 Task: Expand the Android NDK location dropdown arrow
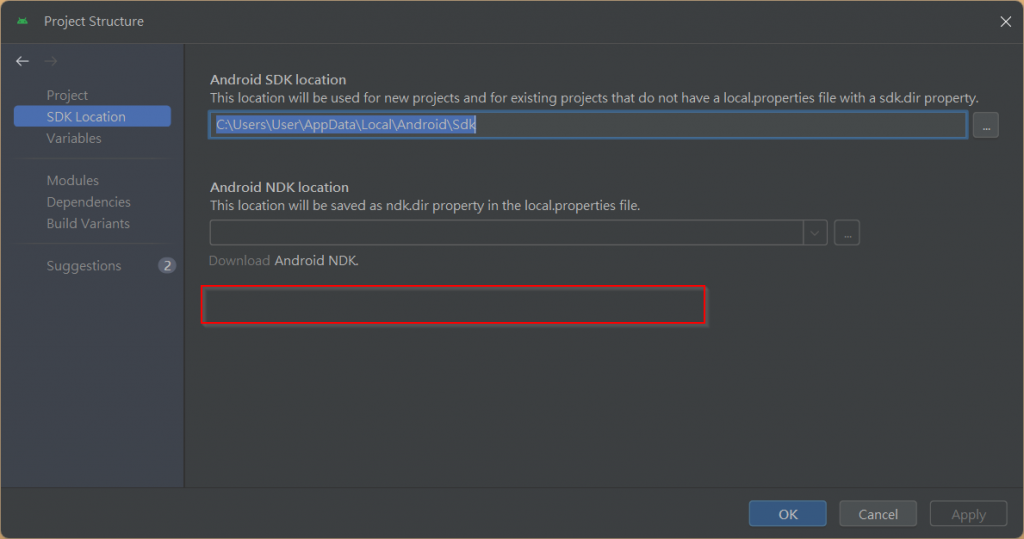815,233
